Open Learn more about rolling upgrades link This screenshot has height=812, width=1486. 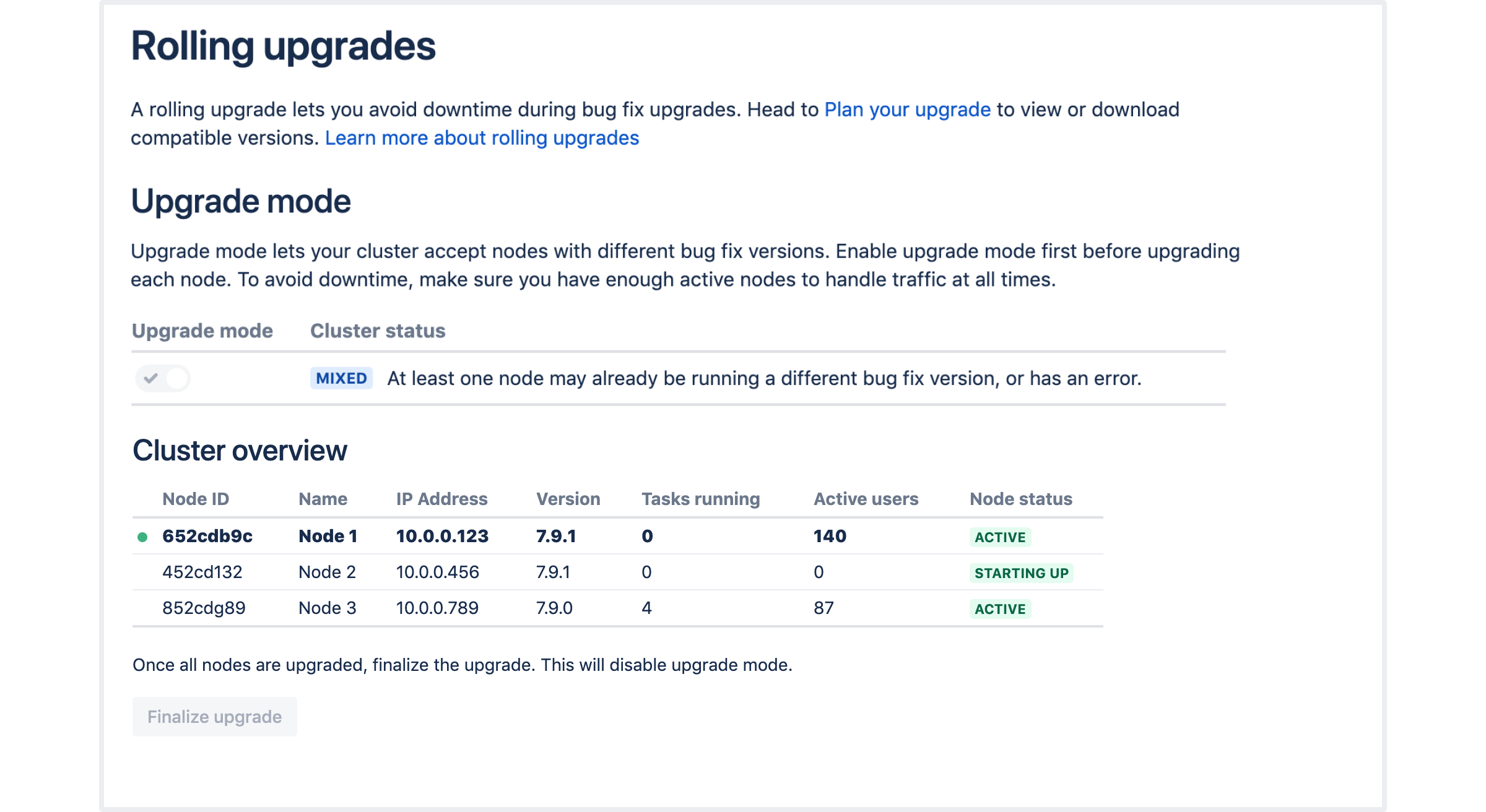482,138
